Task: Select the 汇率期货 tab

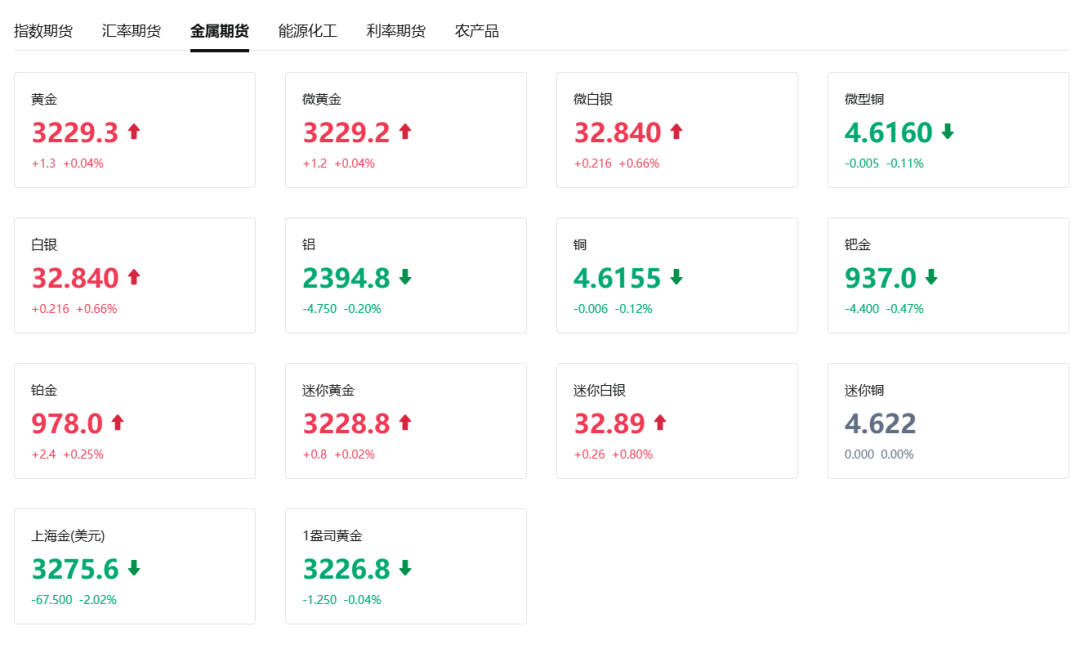Action: [131, 30]
